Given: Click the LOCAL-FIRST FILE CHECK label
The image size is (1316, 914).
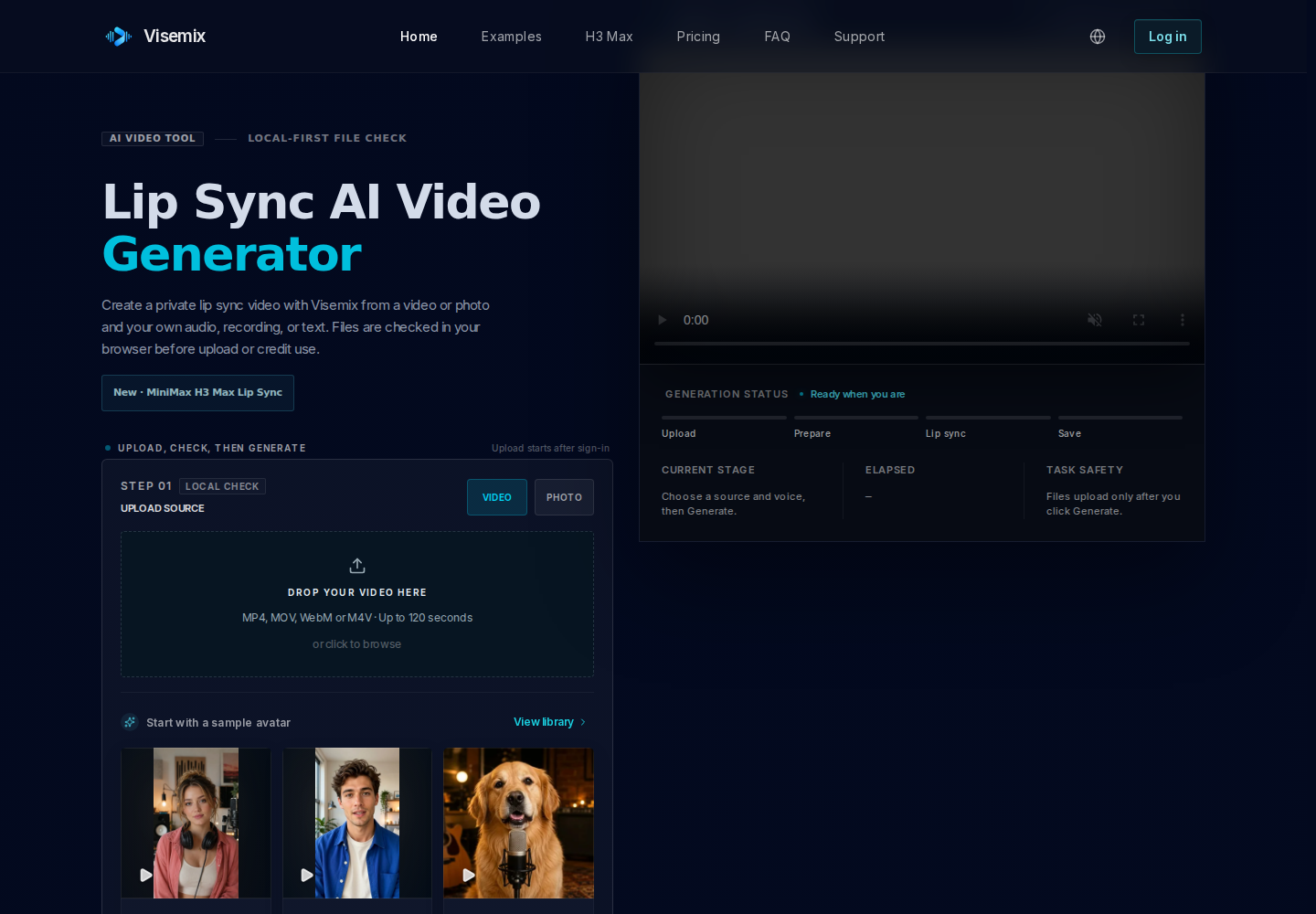Looking at the screenshot, I should (x=327, y=139).
